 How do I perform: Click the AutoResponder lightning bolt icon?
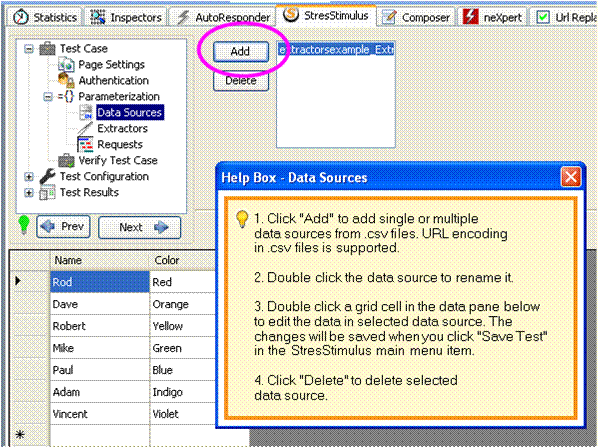[x=183, y=17]
